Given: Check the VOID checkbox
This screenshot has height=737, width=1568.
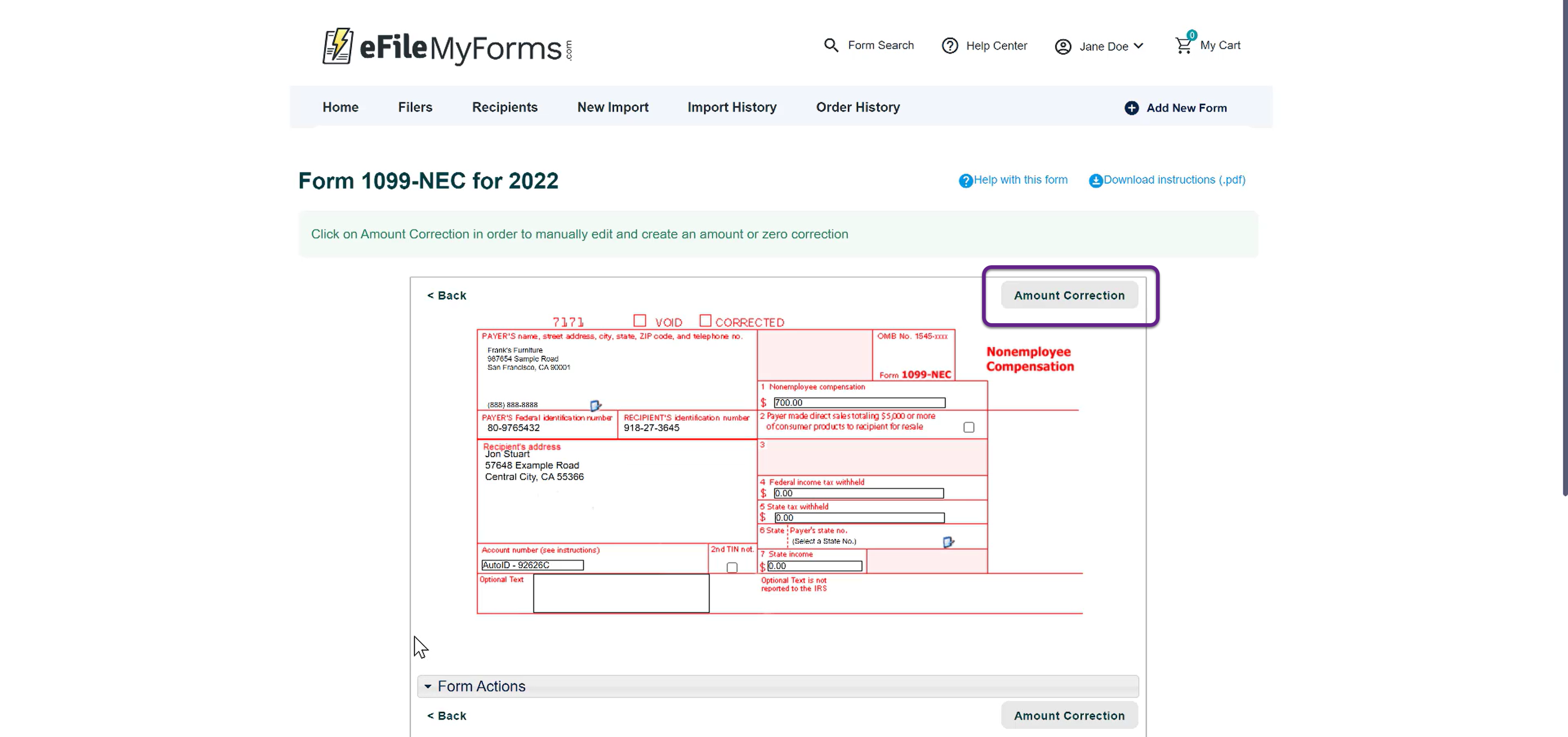Looking at the screenshot, I should [639, 320].
